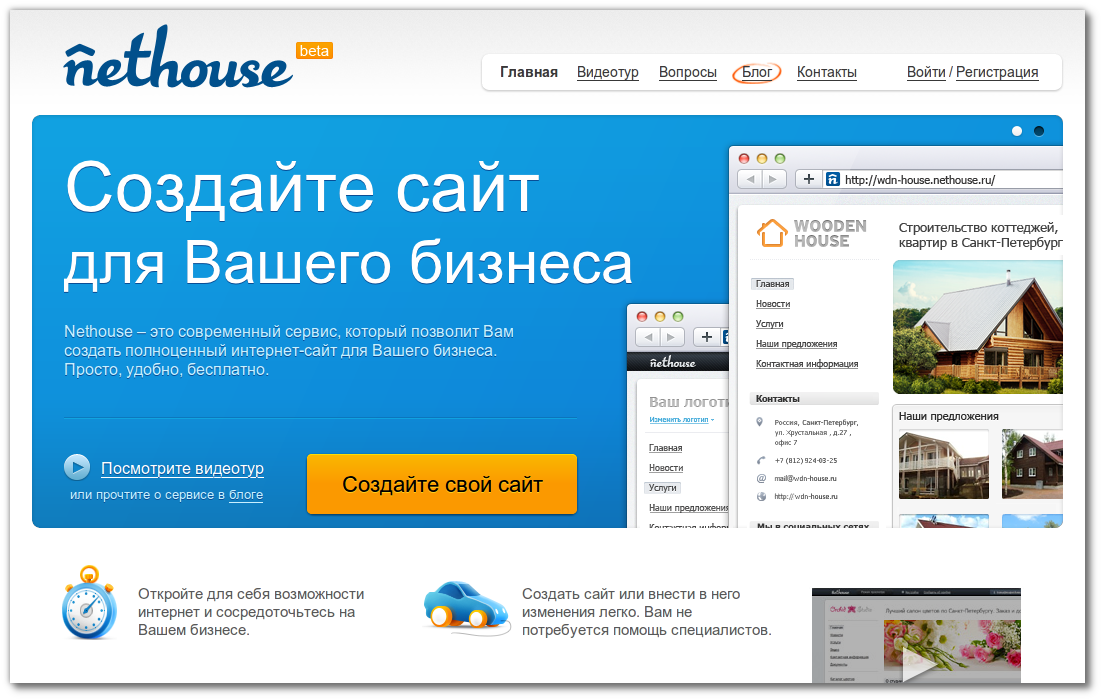This screenshot has height=700, width=1102.
Task: Click the Изменить логотип dropdown link
Action: point(681,420)
